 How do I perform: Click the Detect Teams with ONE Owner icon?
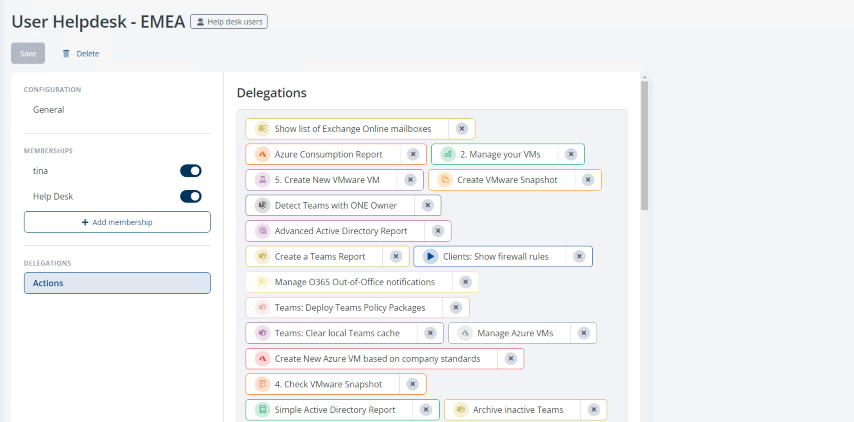pos(263,206)
